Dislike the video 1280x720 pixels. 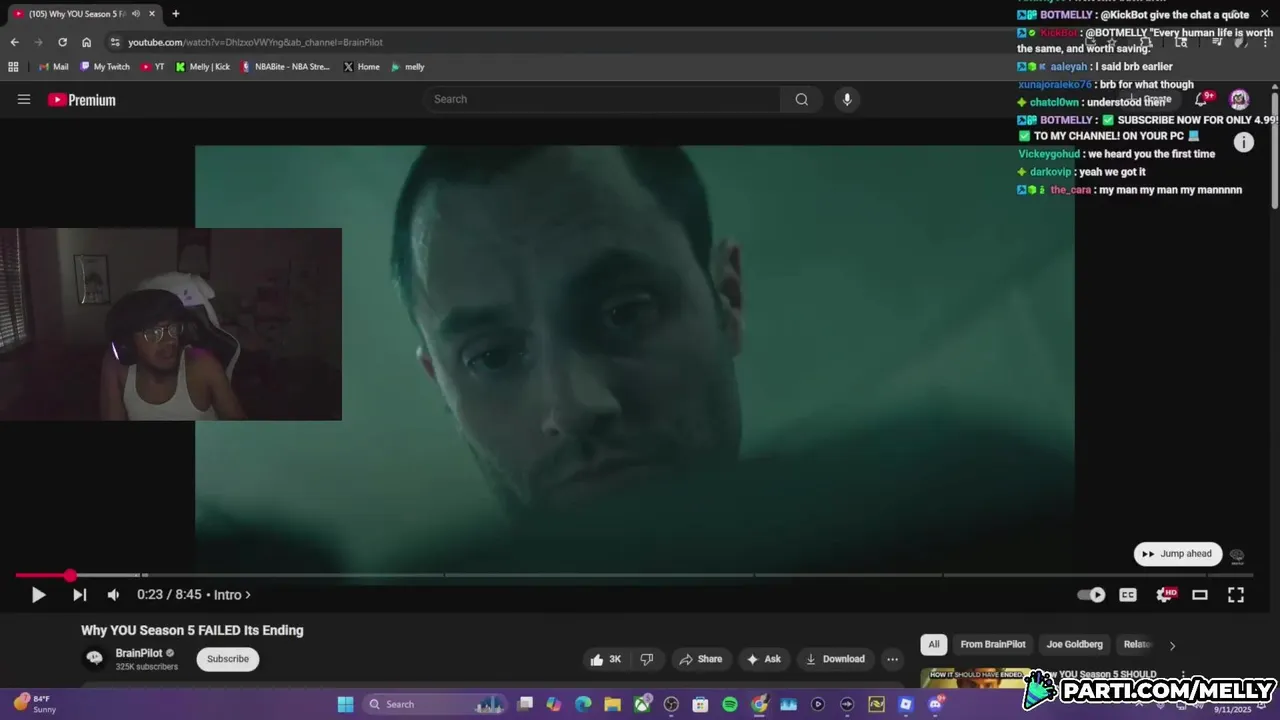[x=647, y=659]
